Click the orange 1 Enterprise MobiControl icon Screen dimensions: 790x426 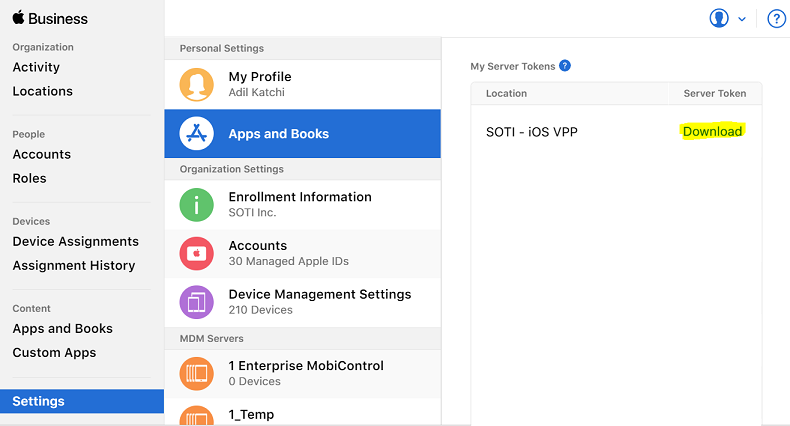196,373
